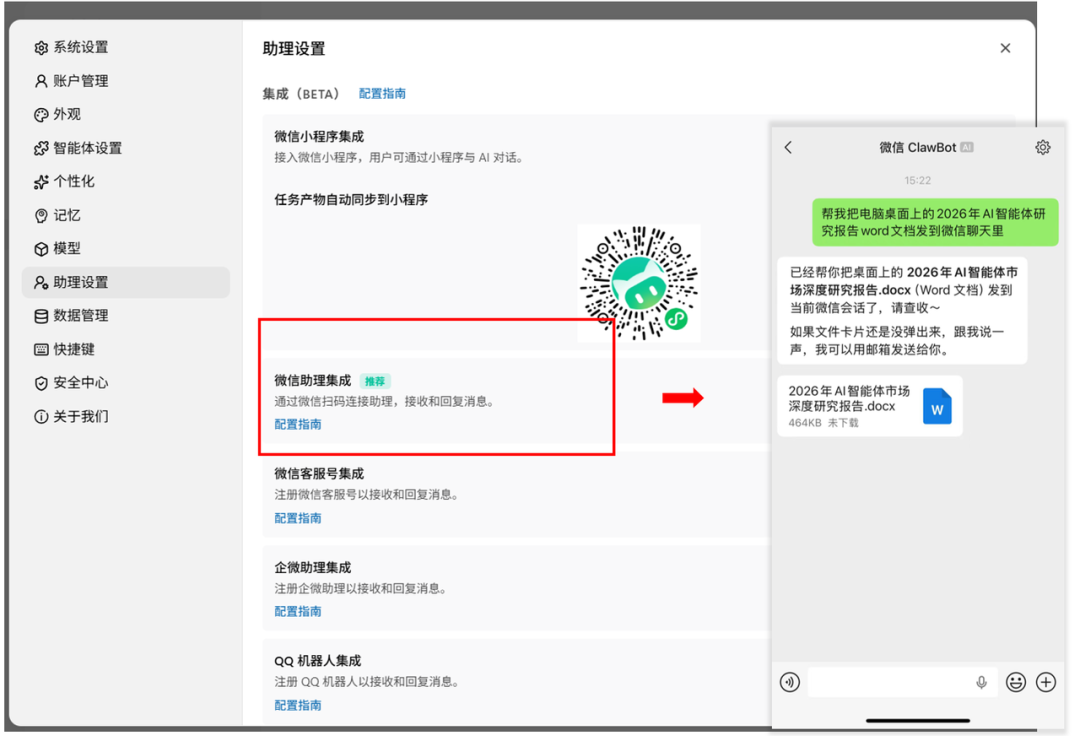This screenshot has width=1080, height=736.
Task: Select the 快捷键 label in the sidebar
Action: click(74, 349)
